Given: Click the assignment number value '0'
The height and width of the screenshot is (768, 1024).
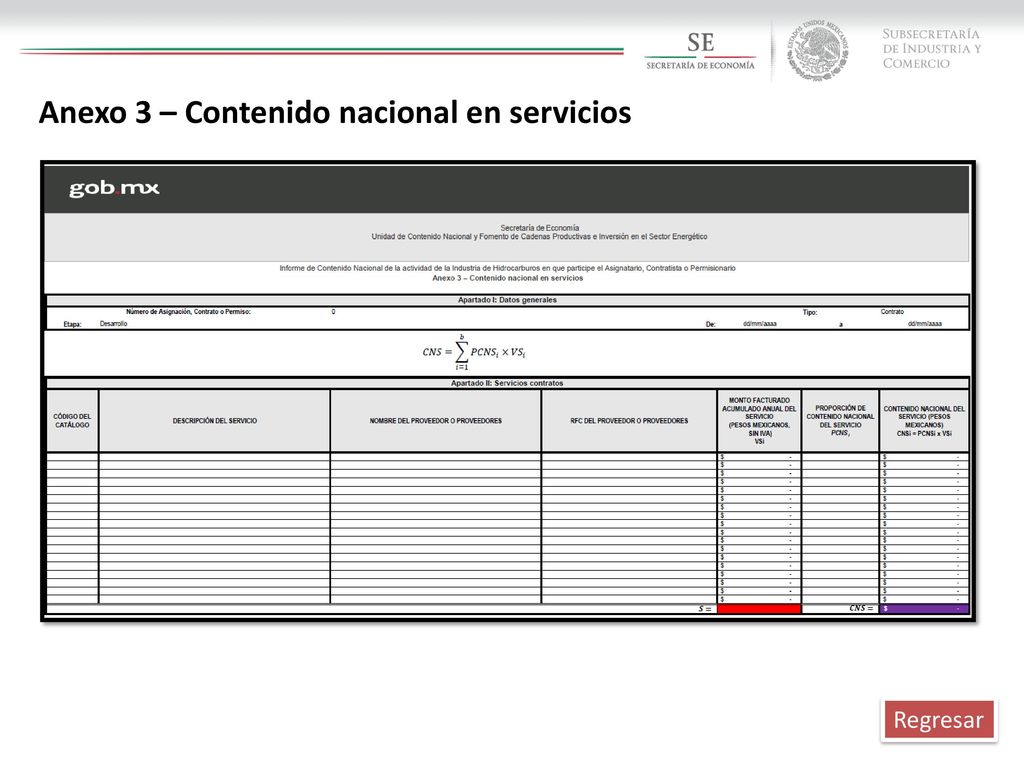Looking at the screenshot, I should click(x=333, y=312).
